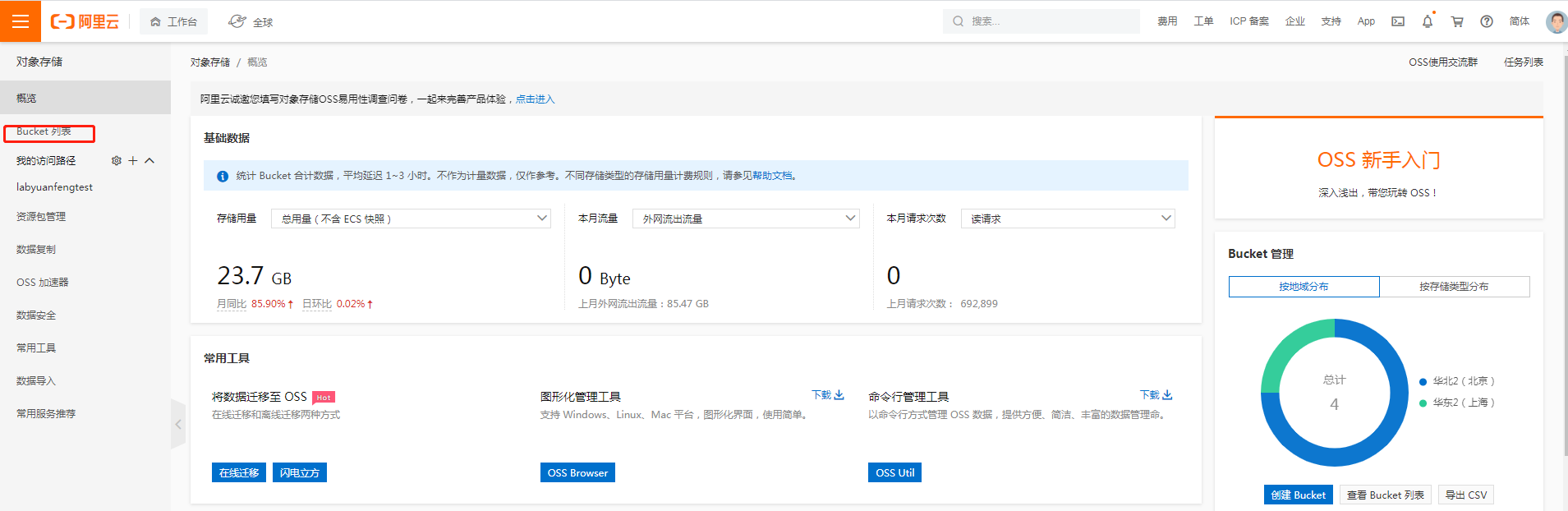
Task: Open the Cloud Shell terminal icon
Action: [x=1397, y=21]
